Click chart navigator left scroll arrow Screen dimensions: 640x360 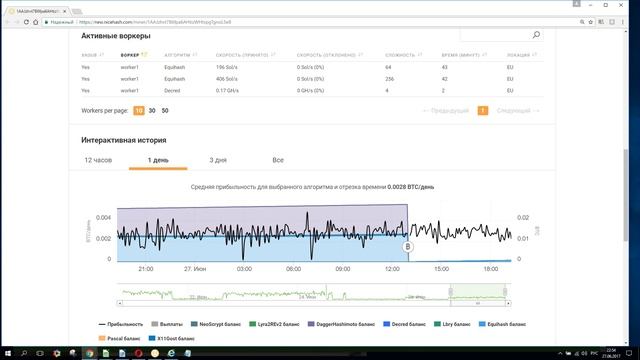click(x=120, y=303)
